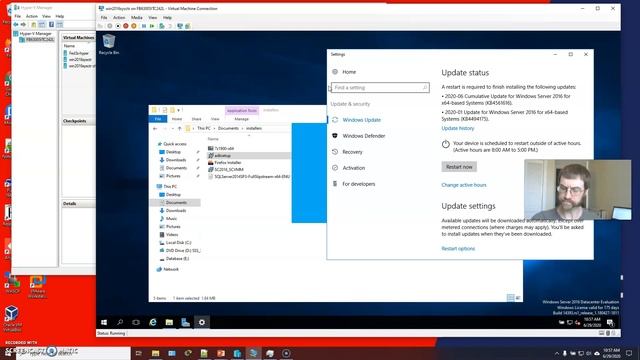Screen dimensions: 640x360
Task: Open Task View on the VM taskbar
Action: 136,322
